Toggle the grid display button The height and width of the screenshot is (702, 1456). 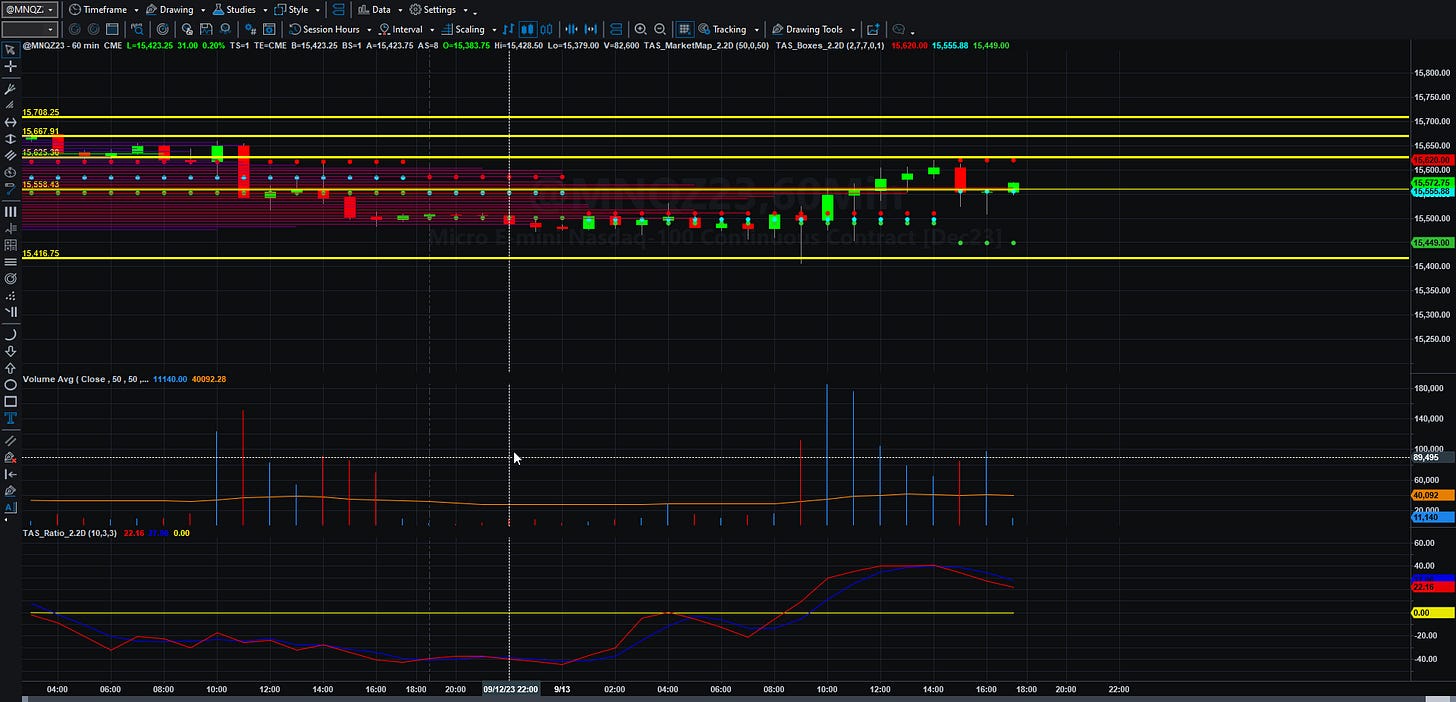685,29
